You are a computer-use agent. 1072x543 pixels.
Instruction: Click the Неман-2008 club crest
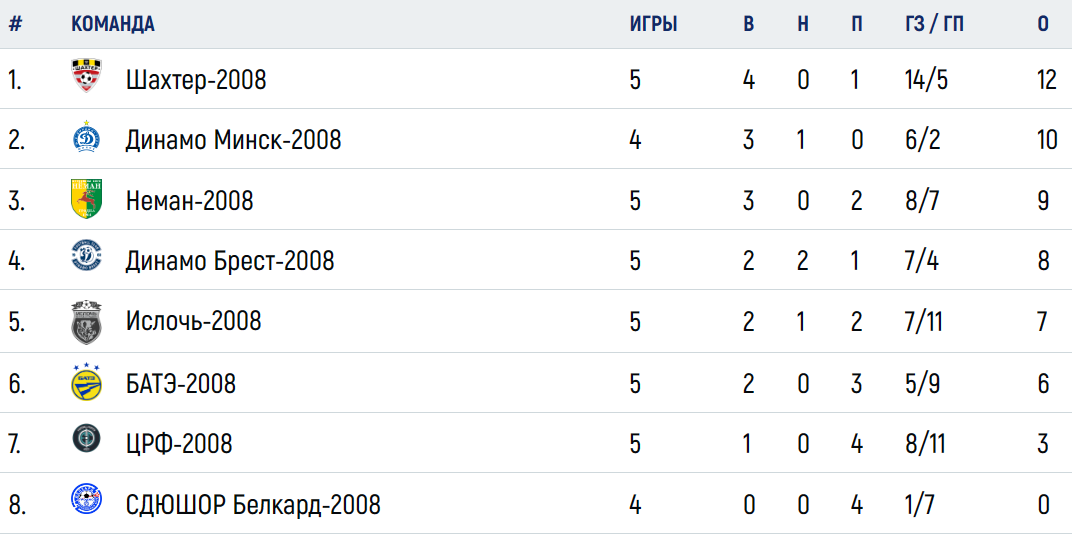point(86,199)
